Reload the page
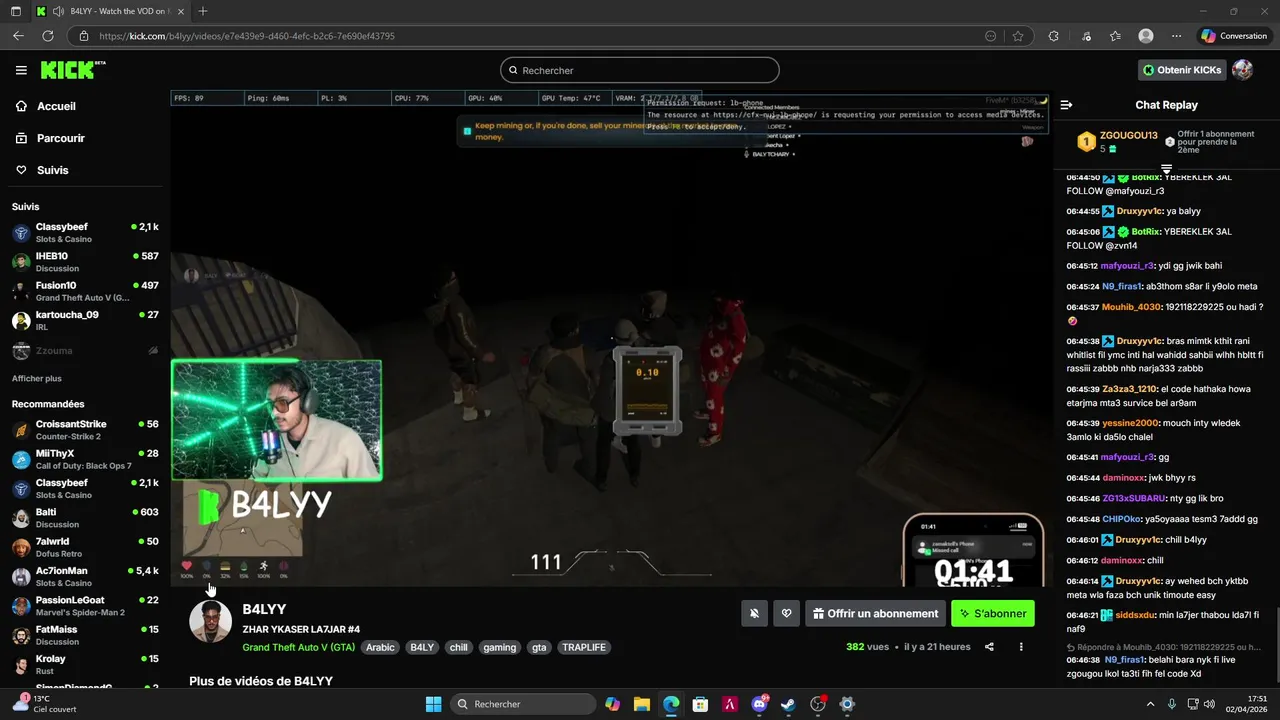This screenshot has width=1280, height=720. (47, 36)
